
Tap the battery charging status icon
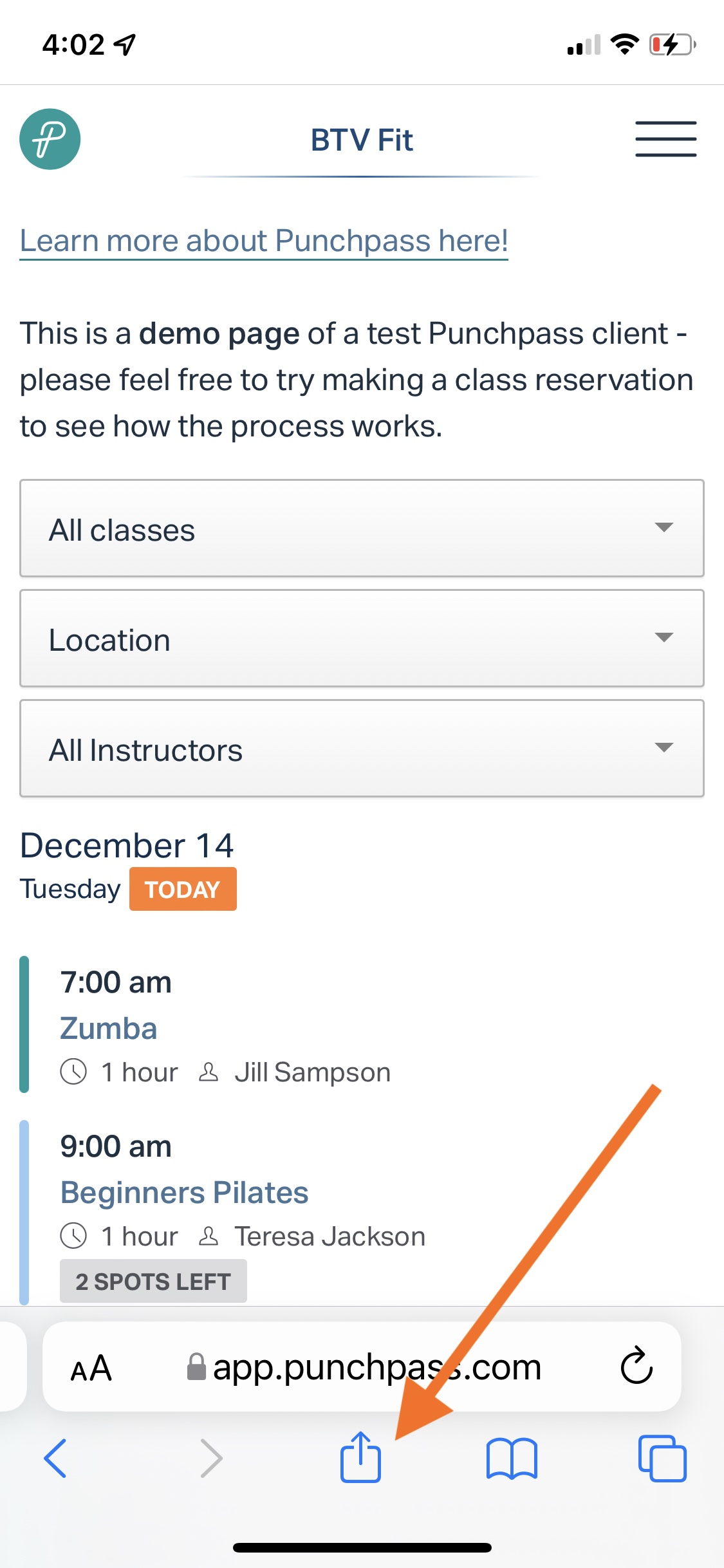tap(673, 44)
